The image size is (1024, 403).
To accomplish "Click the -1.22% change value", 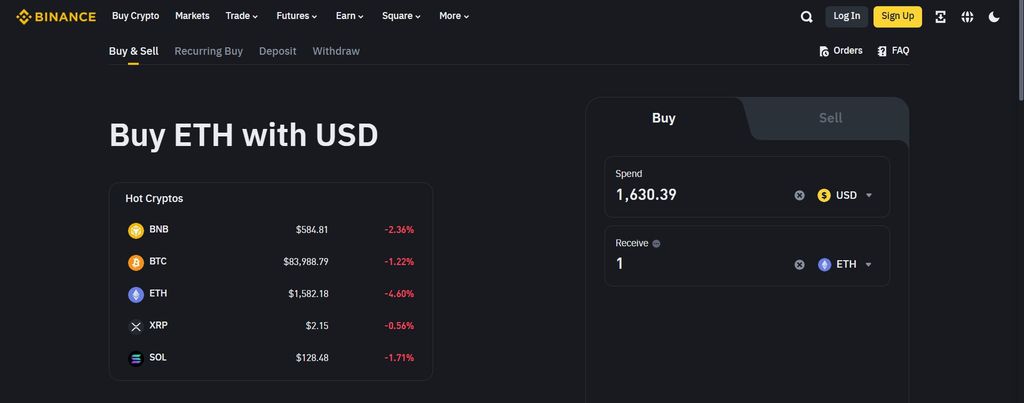I will tap(399, 262).
